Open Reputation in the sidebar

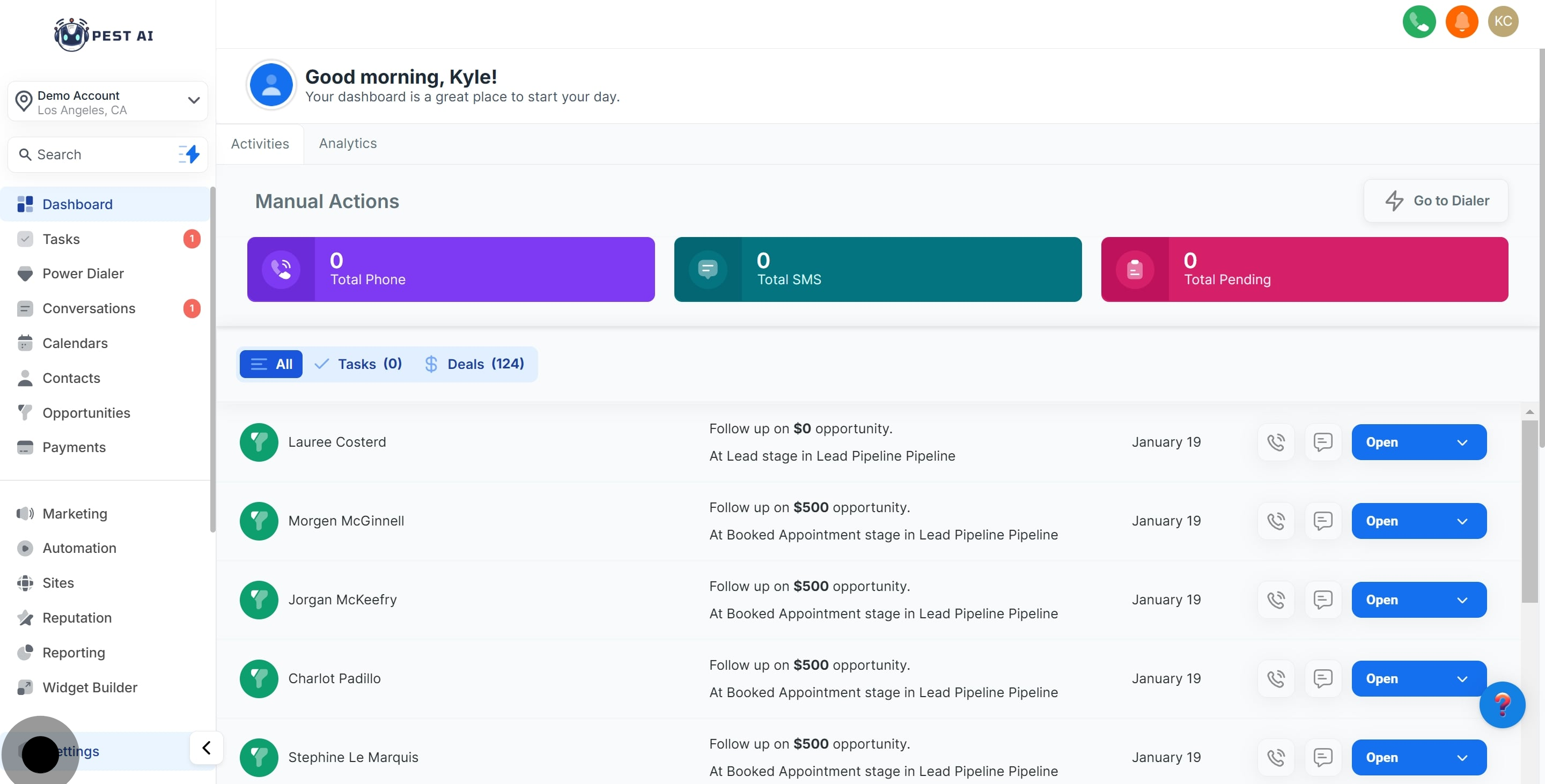point(77,618)
